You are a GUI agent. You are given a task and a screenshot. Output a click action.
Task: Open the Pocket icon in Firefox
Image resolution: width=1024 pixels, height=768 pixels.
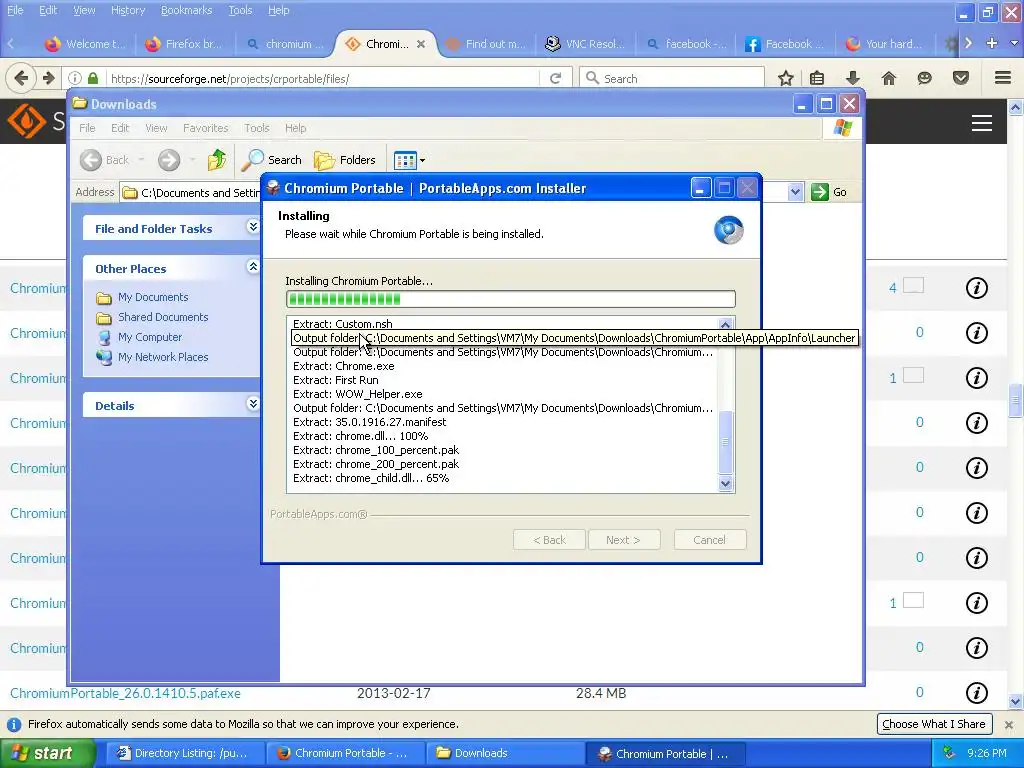pyautogui.click(x=960, y=78)
